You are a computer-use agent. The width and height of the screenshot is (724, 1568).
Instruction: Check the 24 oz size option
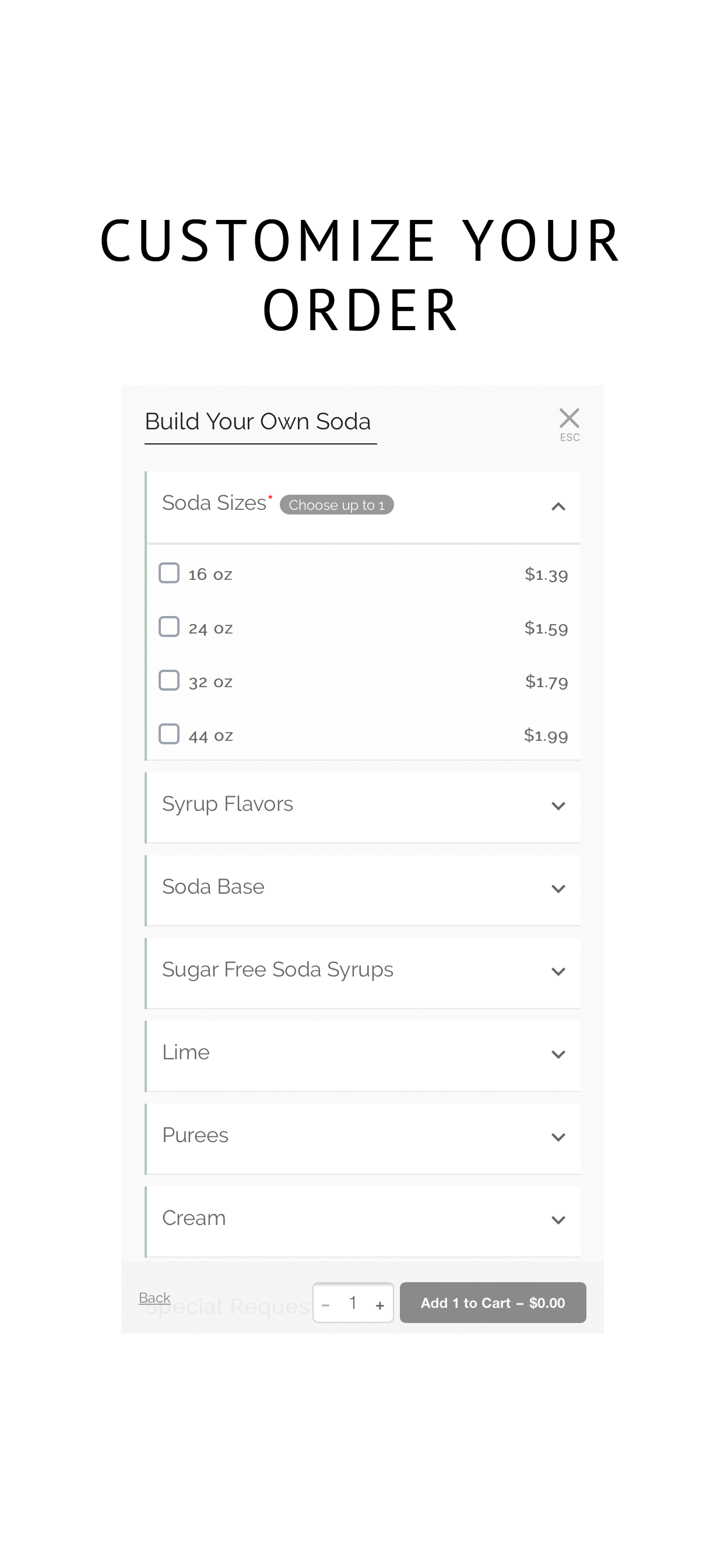click(x=169, y=626)
